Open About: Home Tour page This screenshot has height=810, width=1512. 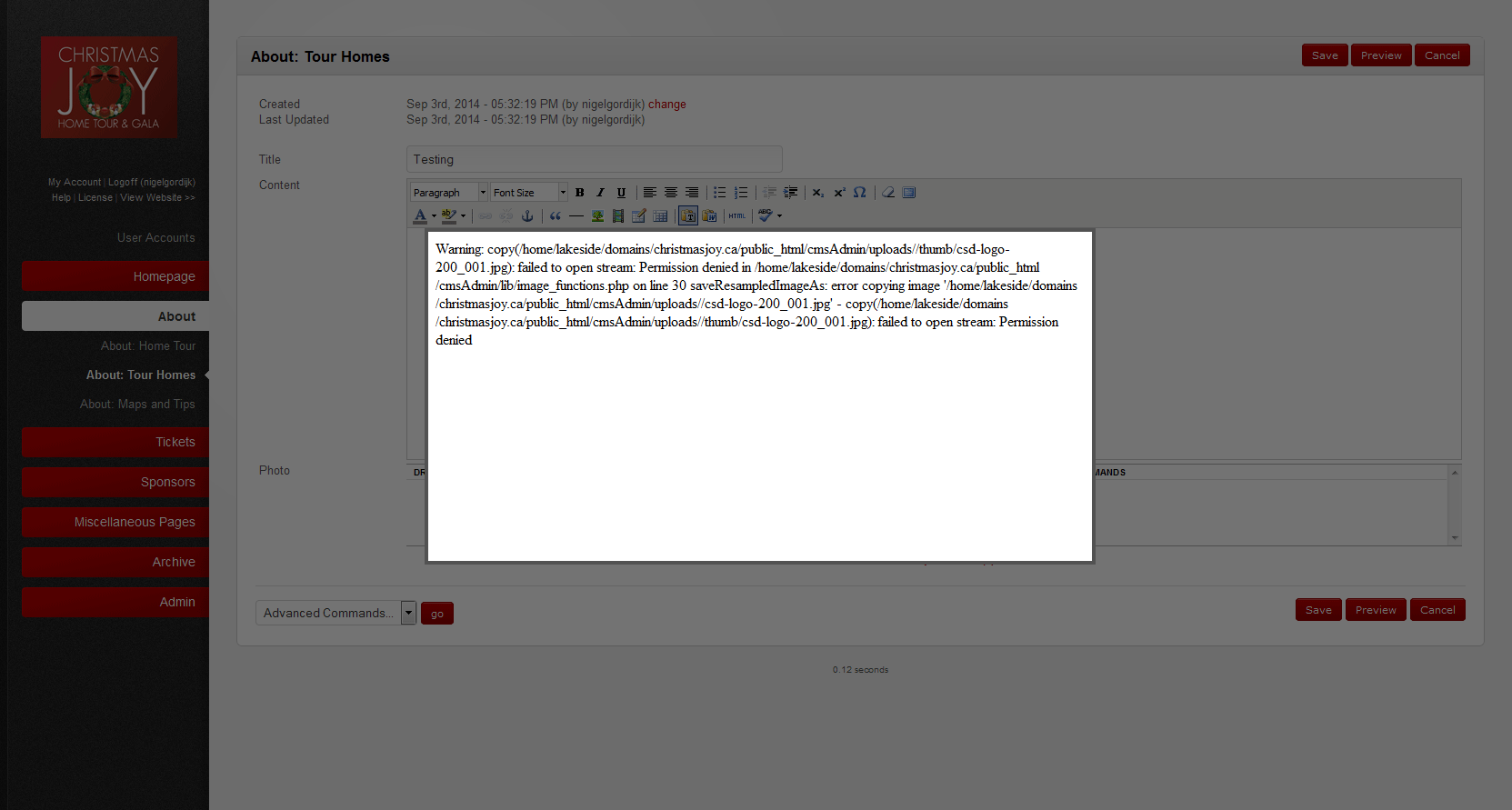tap(148, 346)
